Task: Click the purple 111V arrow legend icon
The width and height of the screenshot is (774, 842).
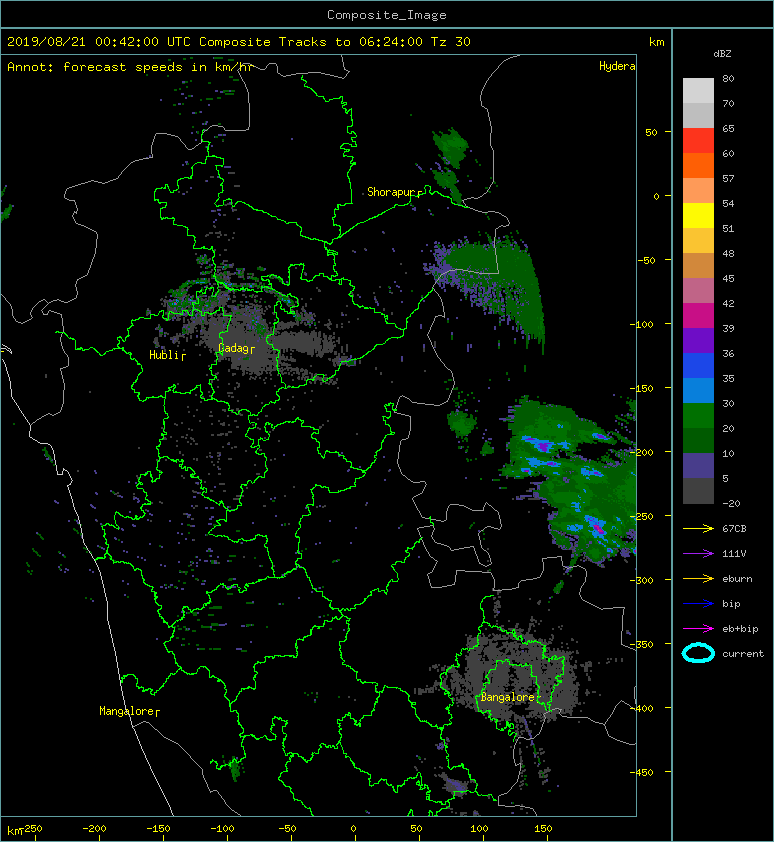Action: tap(698, 554)
